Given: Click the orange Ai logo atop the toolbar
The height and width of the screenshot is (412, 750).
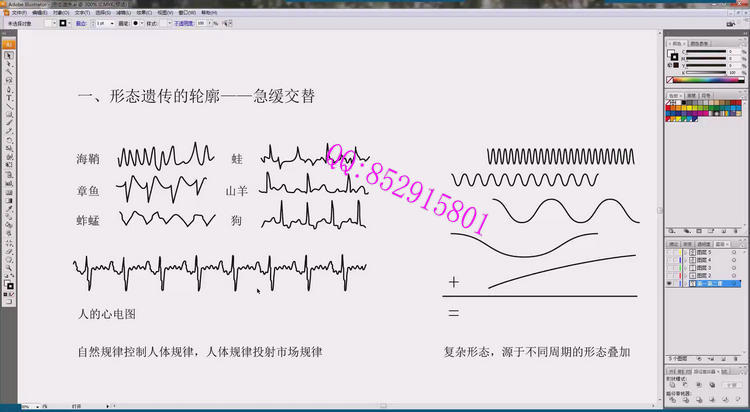Looking at the screenshot, I should click(9, 44).
